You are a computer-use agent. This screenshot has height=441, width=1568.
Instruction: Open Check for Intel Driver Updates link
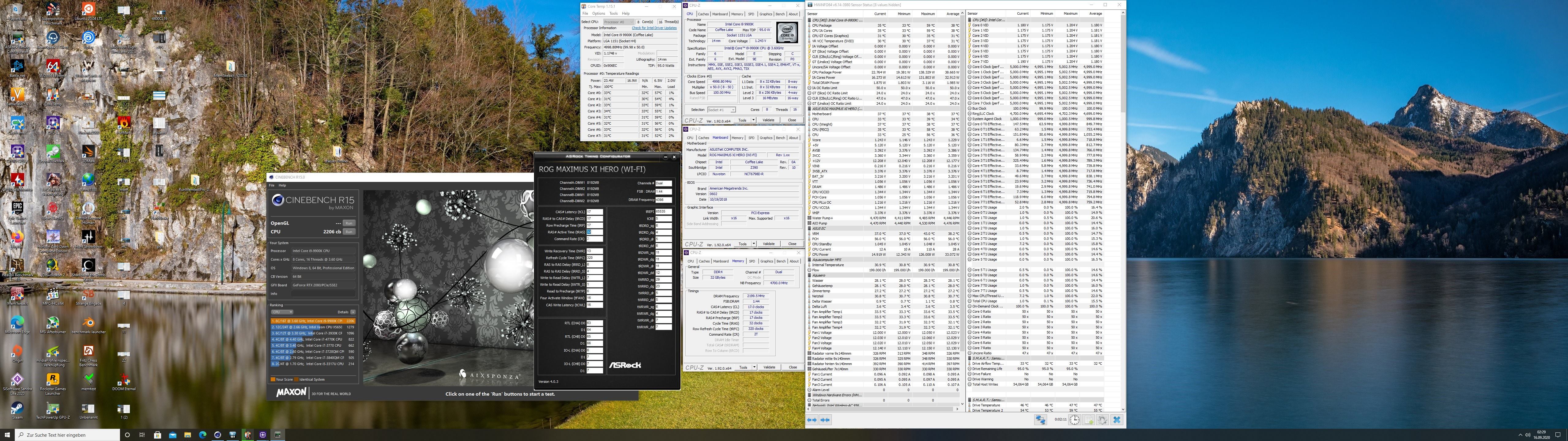pyautogui.click(x=654, y=28)
